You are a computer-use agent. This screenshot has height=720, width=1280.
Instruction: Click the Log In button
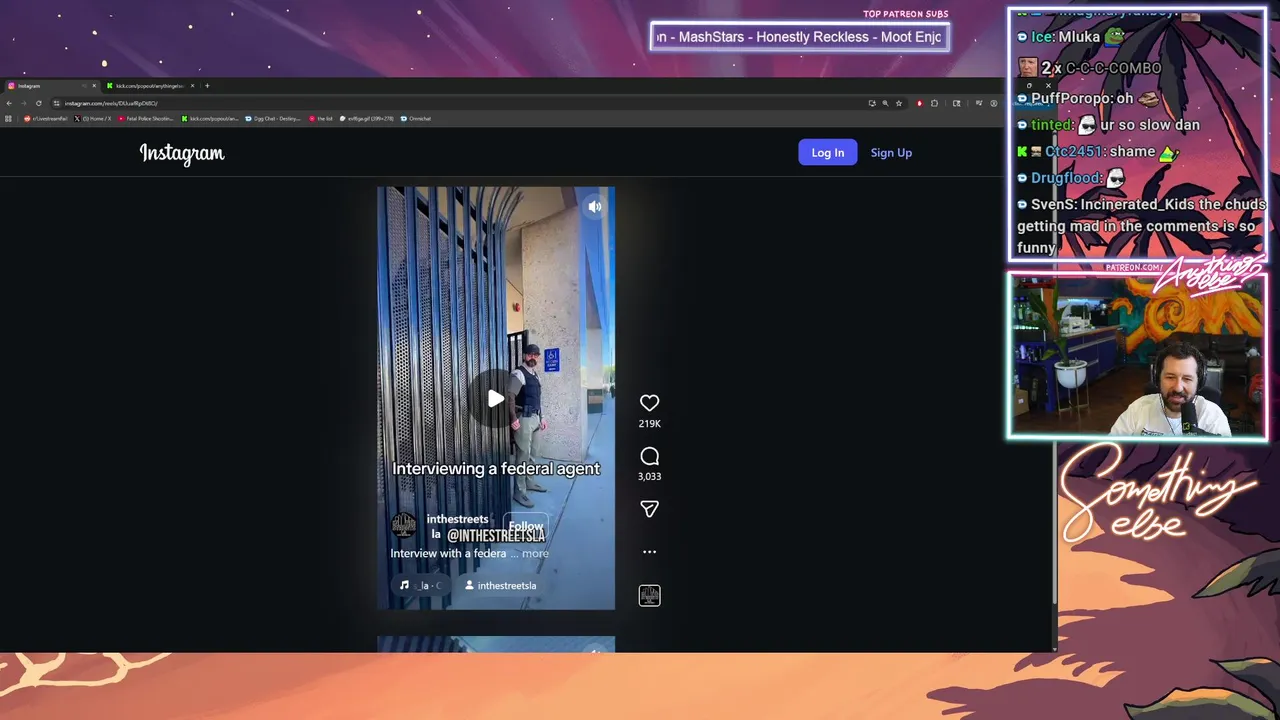coord(827,152)
